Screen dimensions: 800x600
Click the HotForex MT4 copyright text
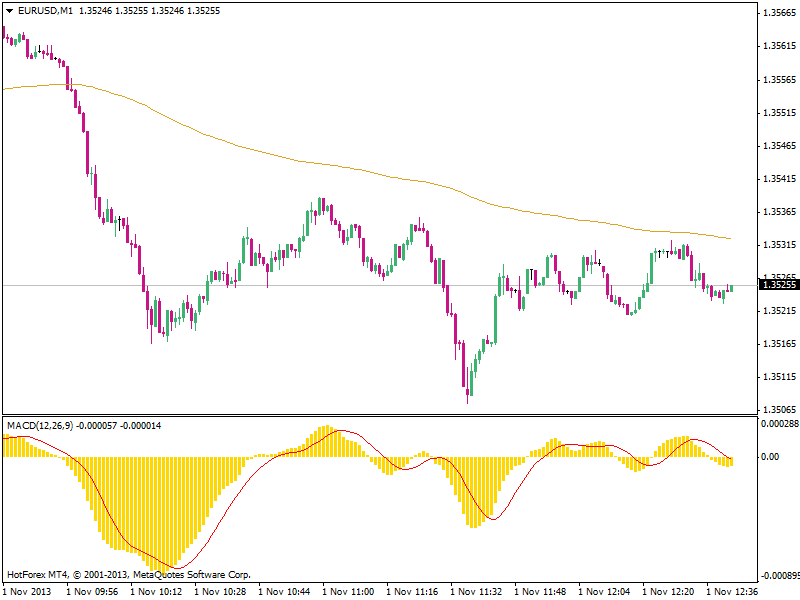129,575
